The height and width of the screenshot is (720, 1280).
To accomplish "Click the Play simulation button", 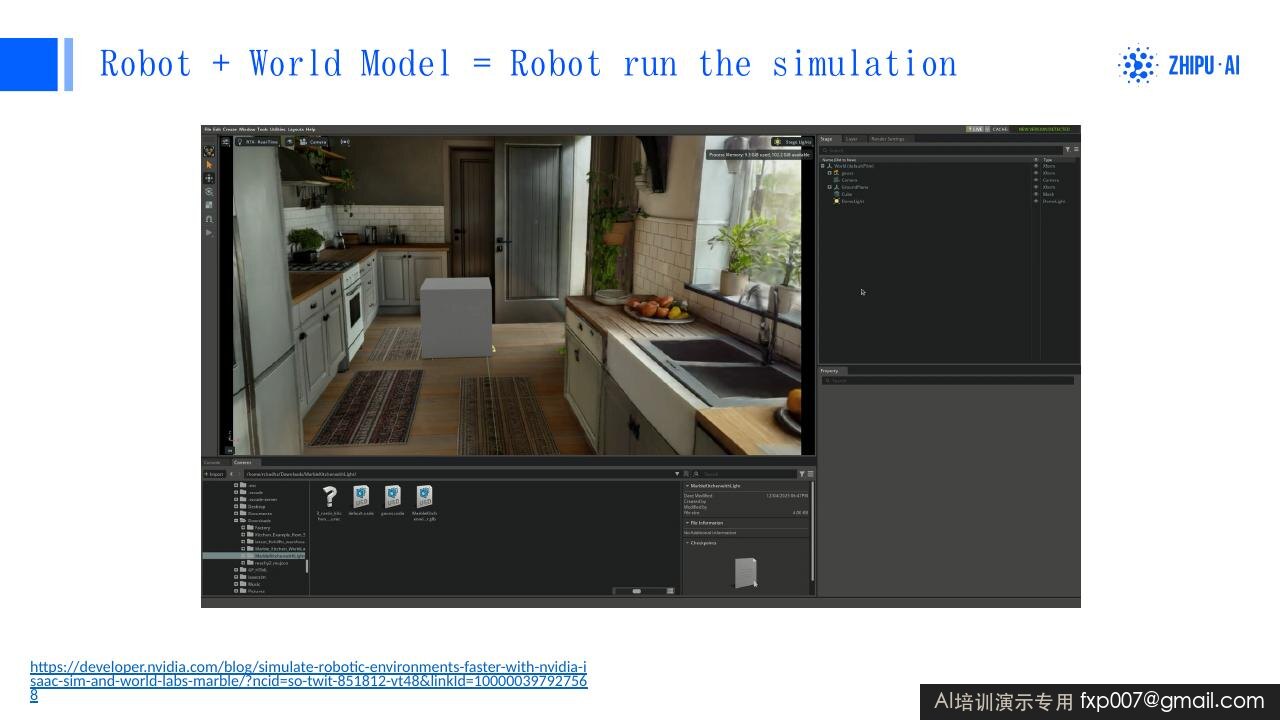I will coord(209,233).
